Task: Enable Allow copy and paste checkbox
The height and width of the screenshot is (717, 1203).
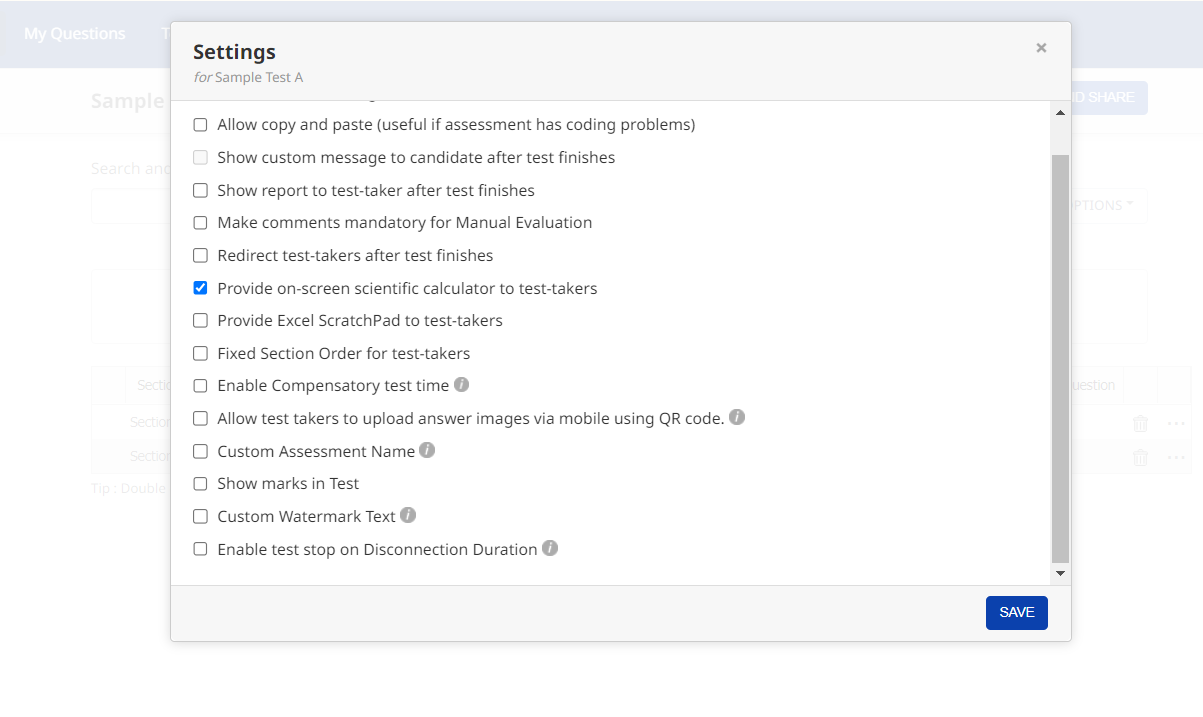Action: 200,125
